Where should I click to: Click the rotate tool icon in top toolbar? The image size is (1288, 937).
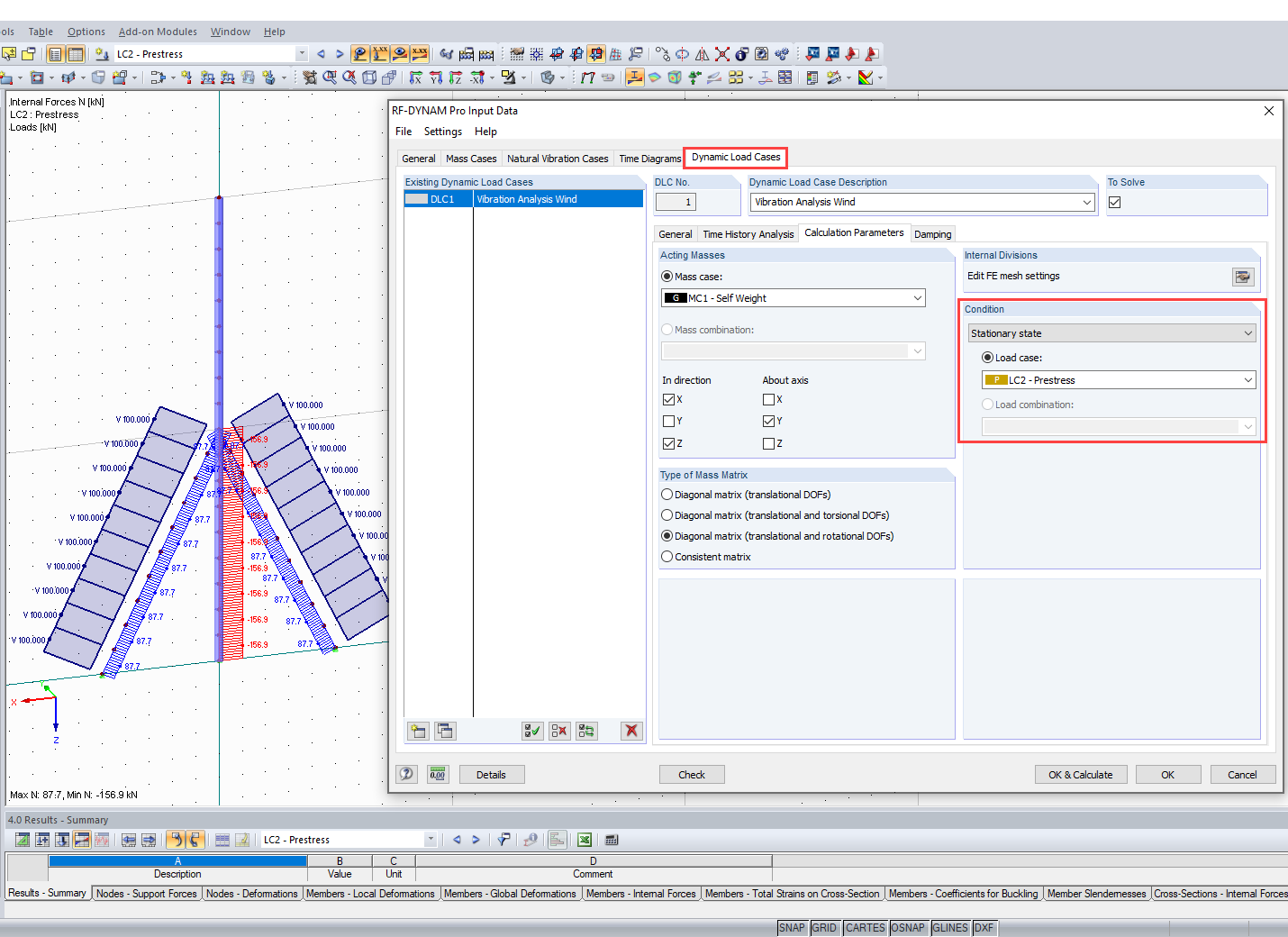682,54
